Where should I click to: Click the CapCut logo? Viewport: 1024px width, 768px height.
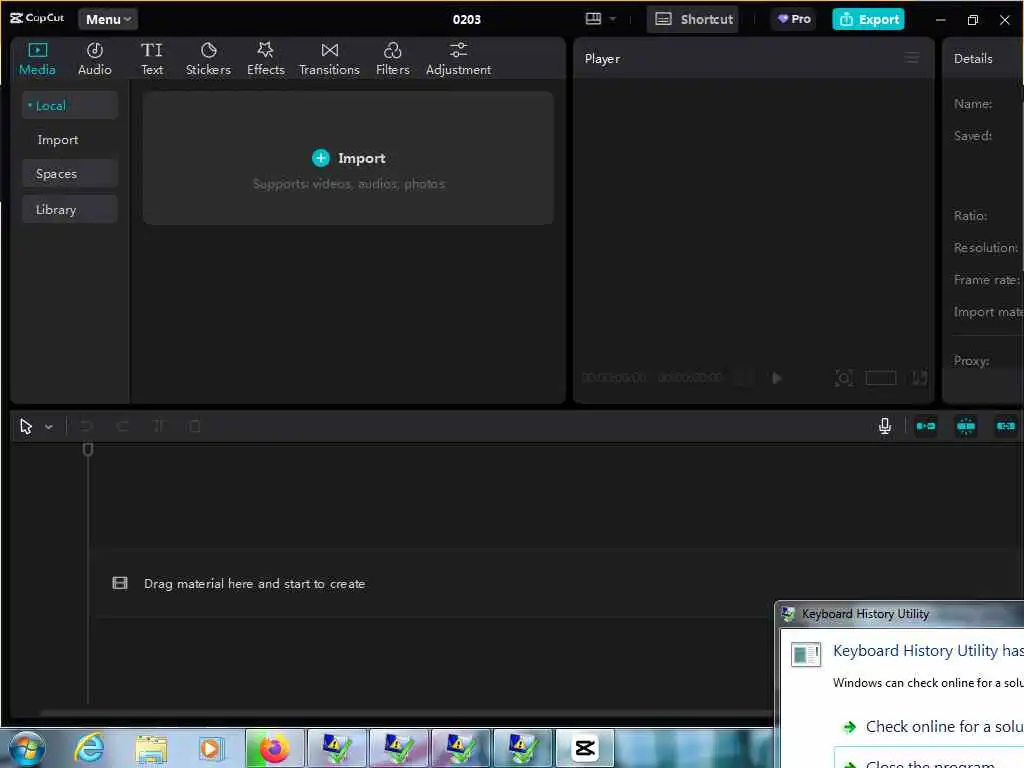(37, 18)
